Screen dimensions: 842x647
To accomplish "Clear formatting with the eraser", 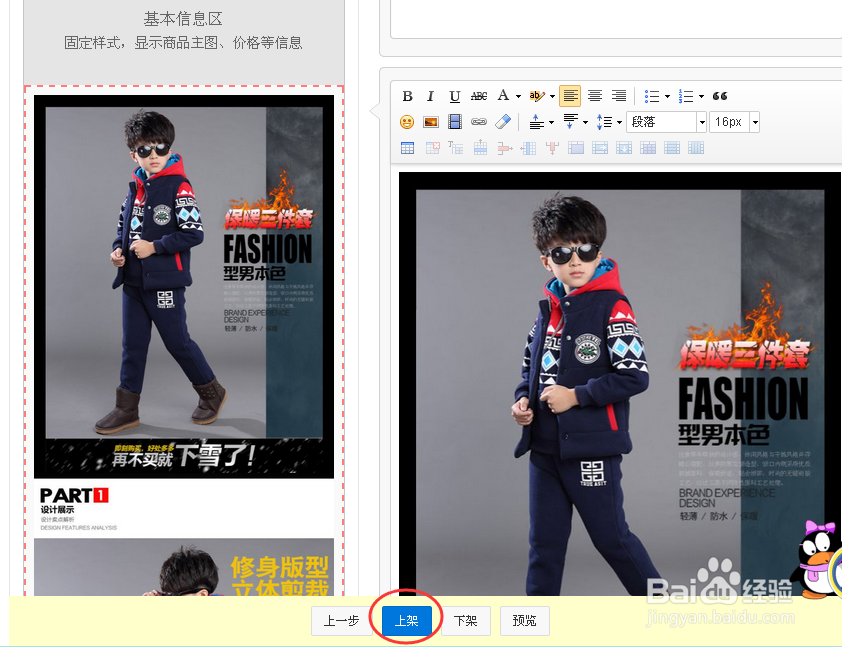I will pyautogui.click(x=503, y=122).
